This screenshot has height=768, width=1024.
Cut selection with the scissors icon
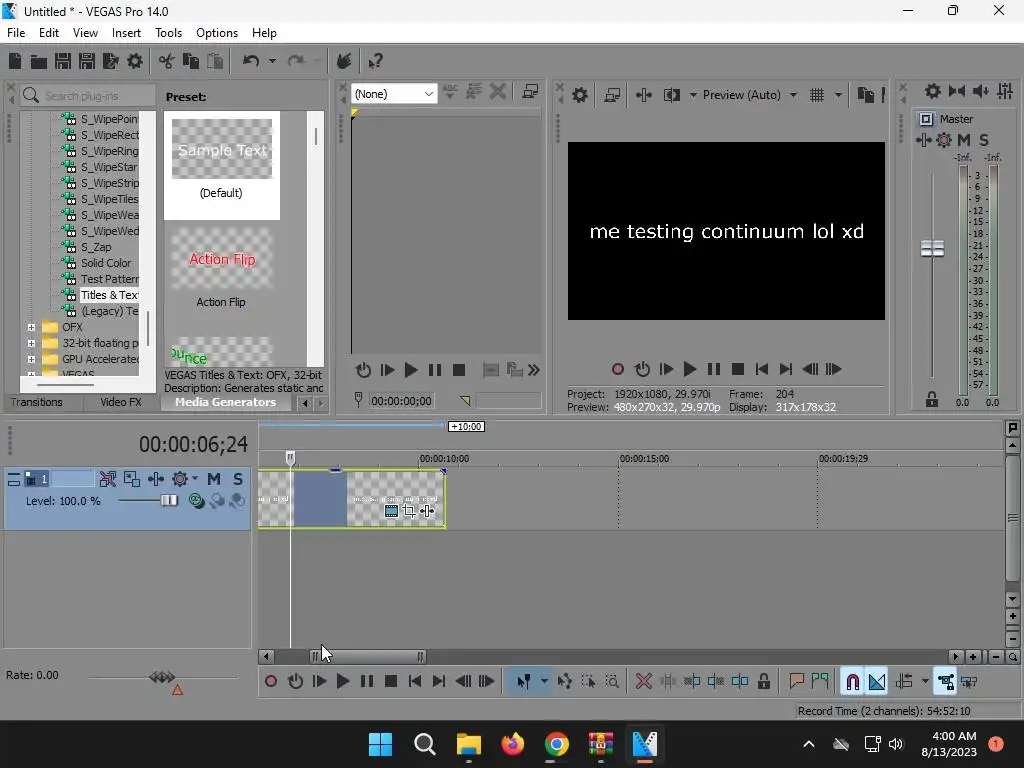[x=167, y=61]
